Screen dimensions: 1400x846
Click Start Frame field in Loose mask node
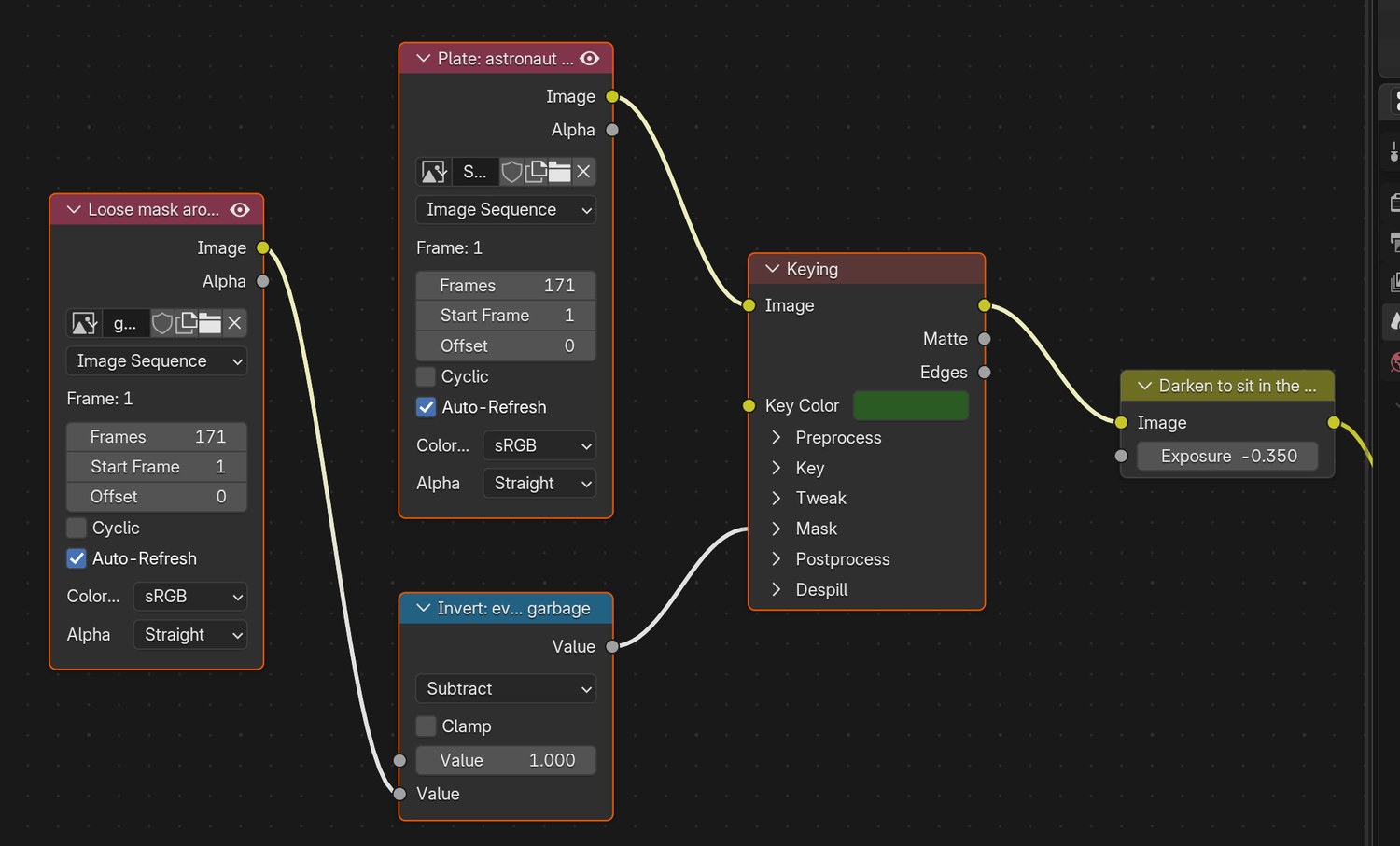[157, 467]
